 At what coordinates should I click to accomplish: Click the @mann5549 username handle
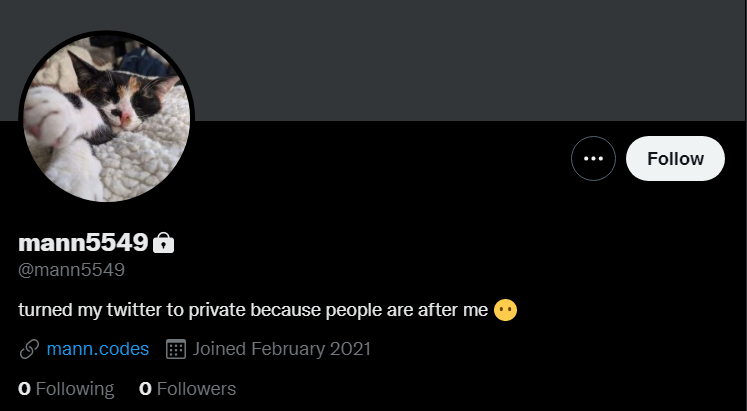(x=71, y=270)
